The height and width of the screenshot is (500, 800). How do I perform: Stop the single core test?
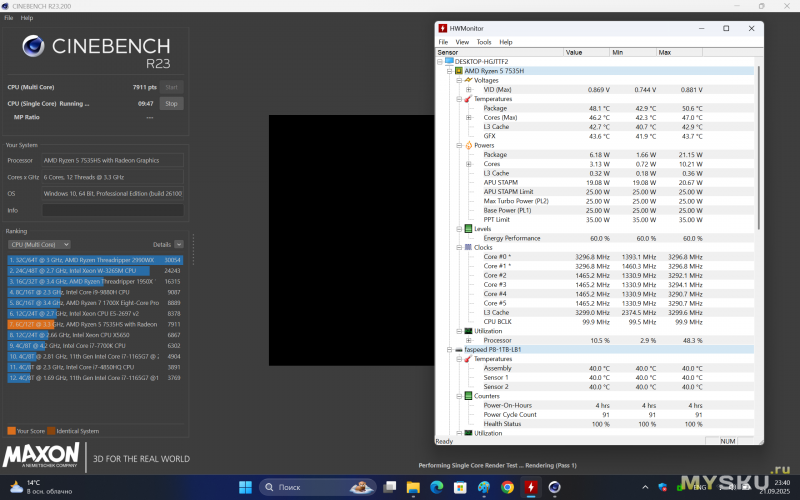click(171, 104)
